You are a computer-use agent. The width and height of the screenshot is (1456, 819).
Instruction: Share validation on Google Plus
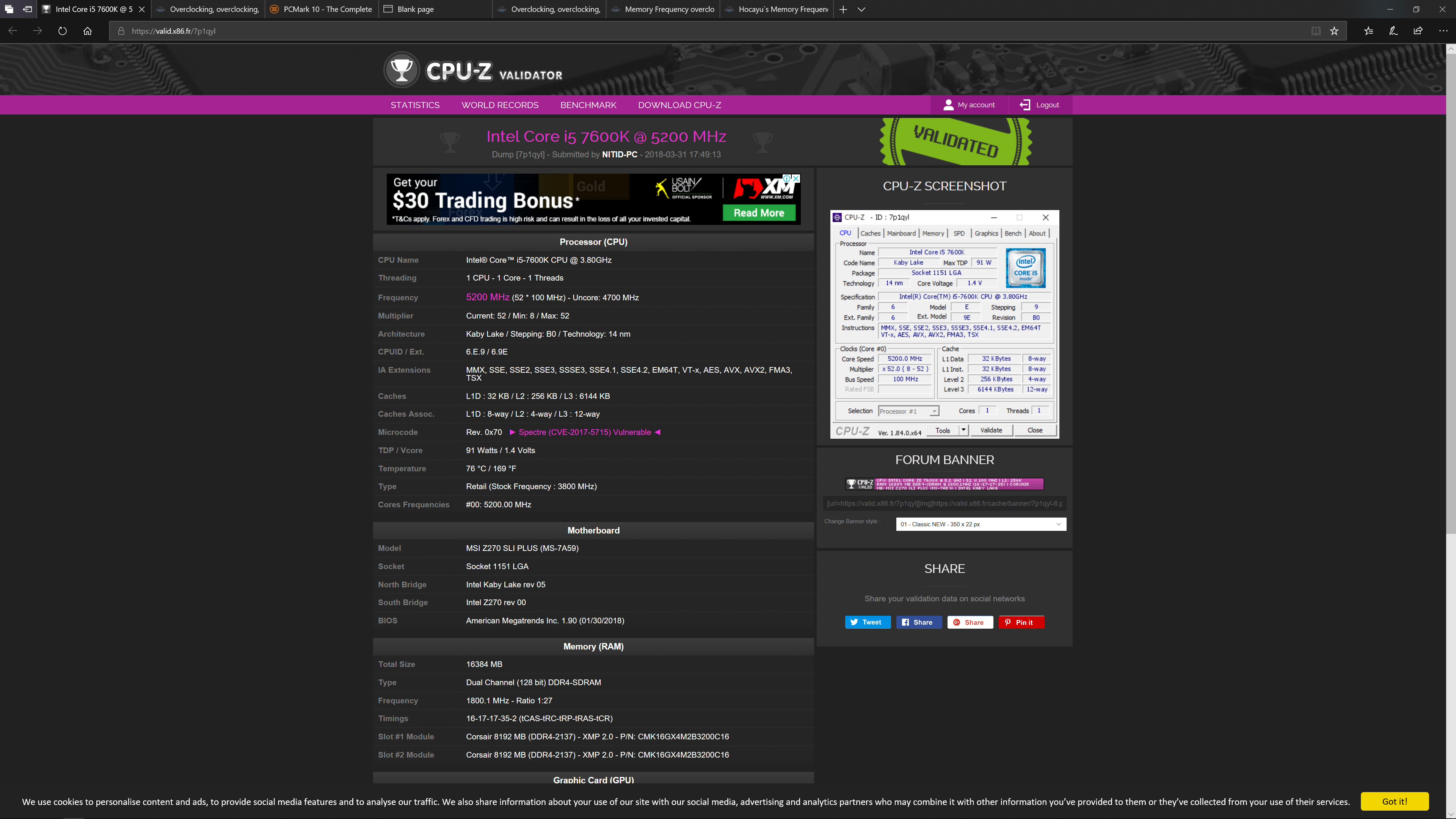970,622
